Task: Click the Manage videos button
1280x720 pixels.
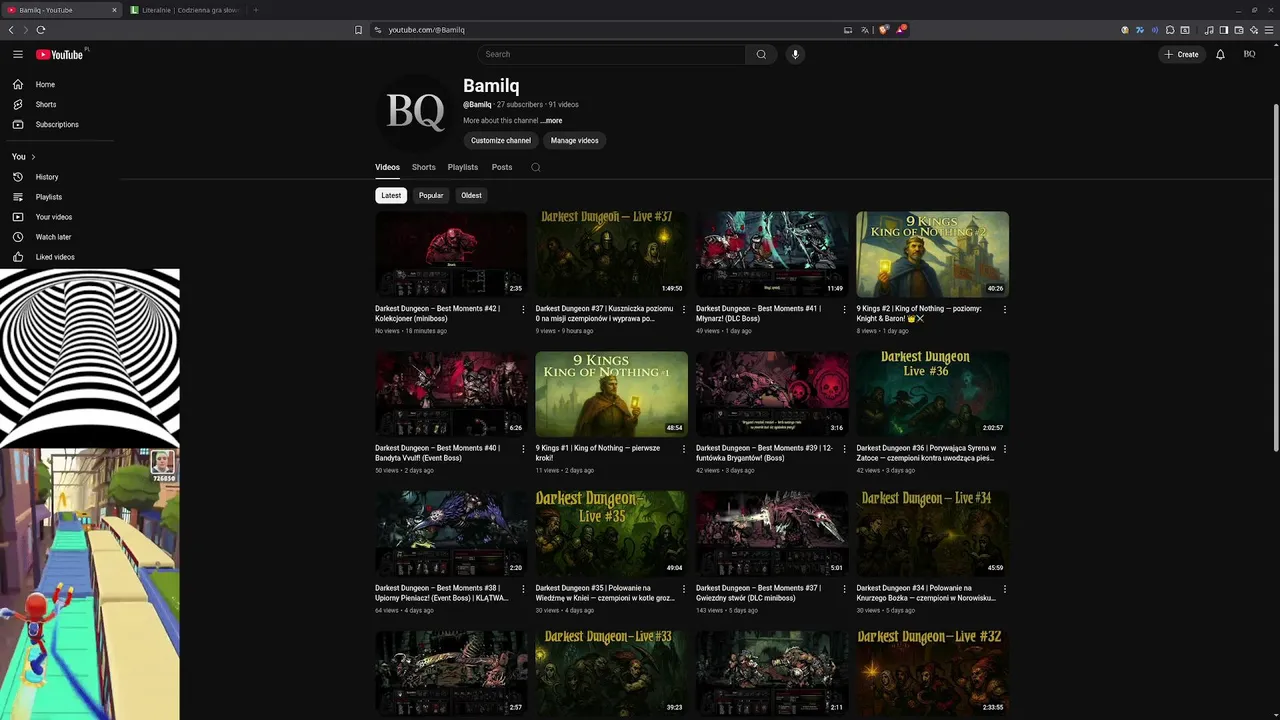Action: pyautogui.click(x=575, y=141)
